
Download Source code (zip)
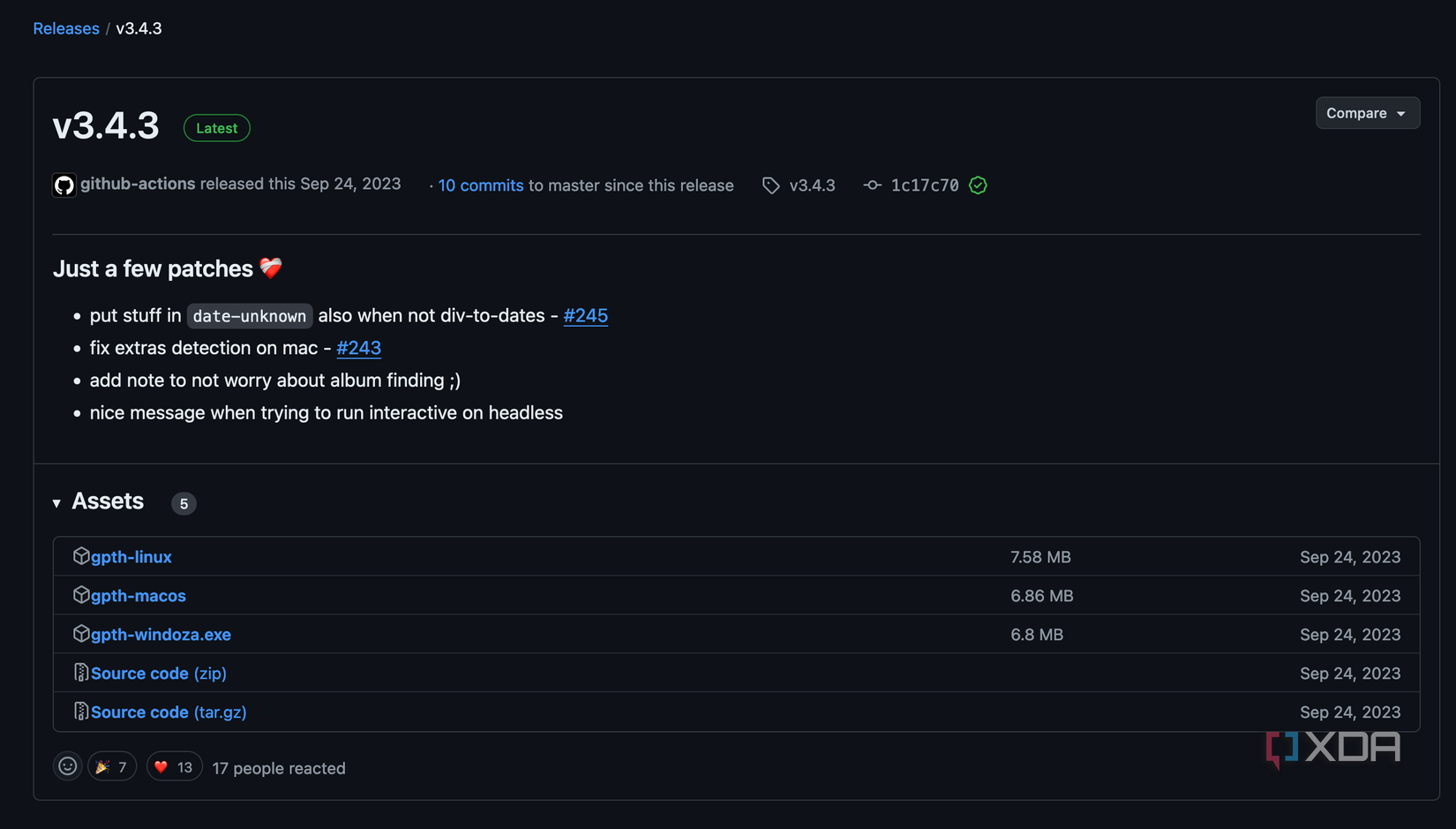[159, 674]
